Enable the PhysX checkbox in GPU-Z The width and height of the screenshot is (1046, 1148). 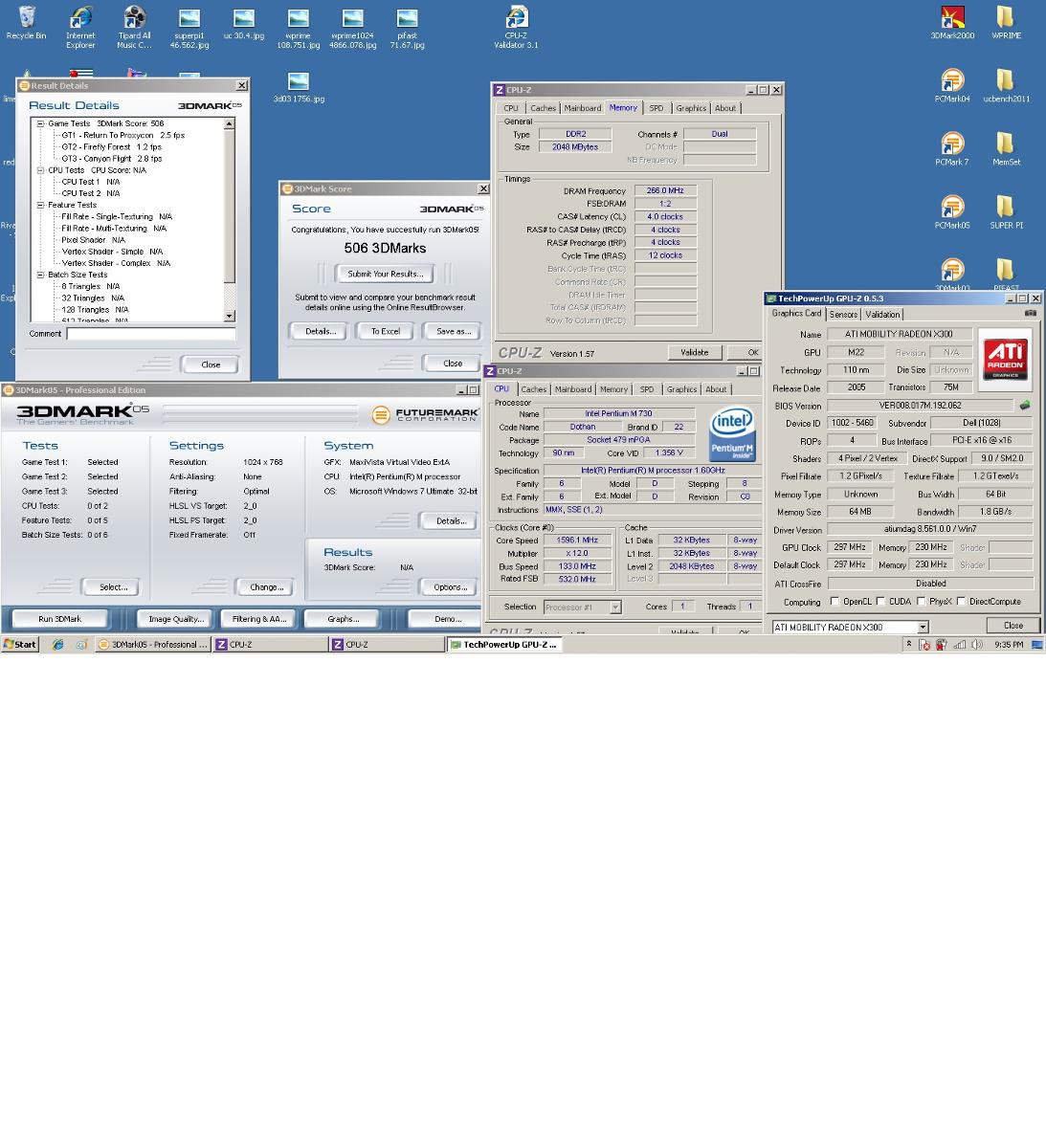click(x=921, y=602)
